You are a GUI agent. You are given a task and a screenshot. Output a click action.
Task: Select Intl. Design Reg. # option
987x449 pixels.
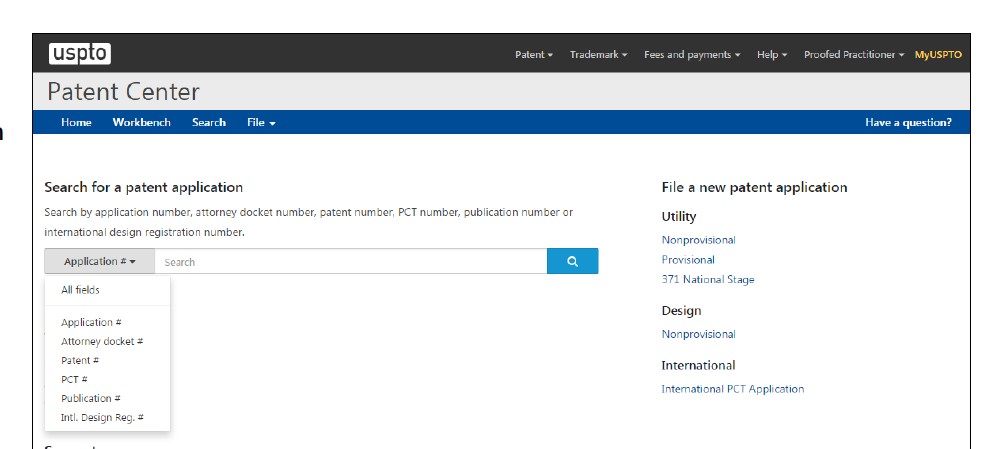[x=103, y=418]
